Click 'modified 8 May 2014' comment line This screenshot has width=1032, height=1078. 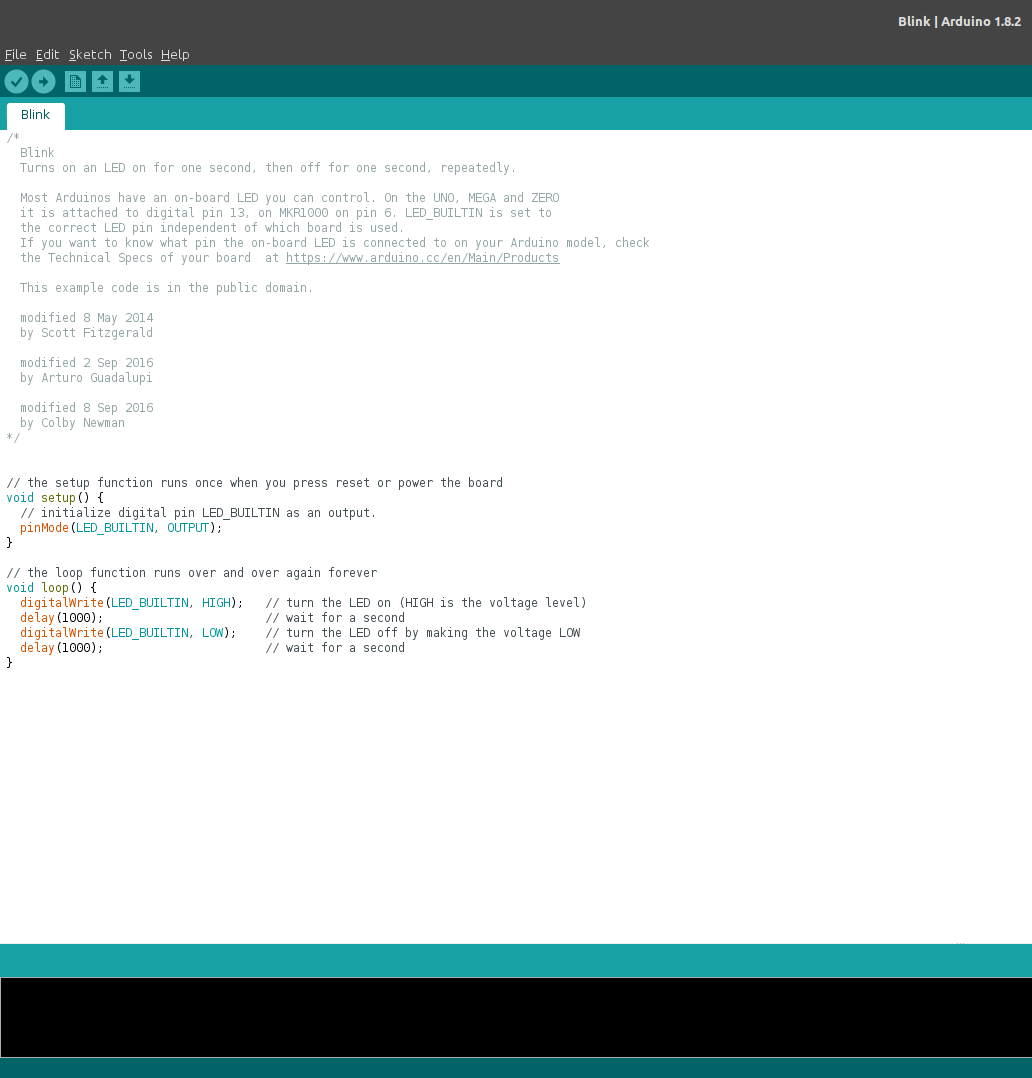pos(87,318)
